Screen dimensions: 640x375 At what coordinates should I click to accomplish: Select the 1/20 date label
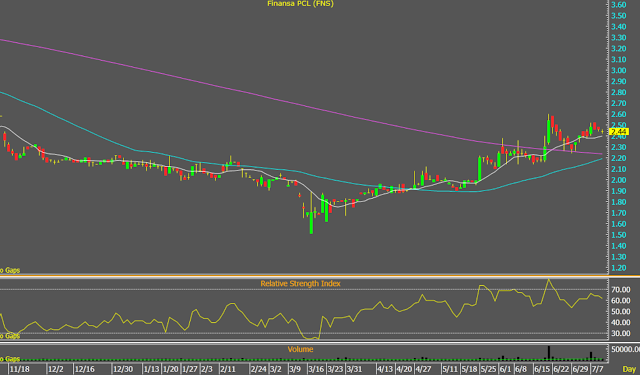click(x=171, y=369)
